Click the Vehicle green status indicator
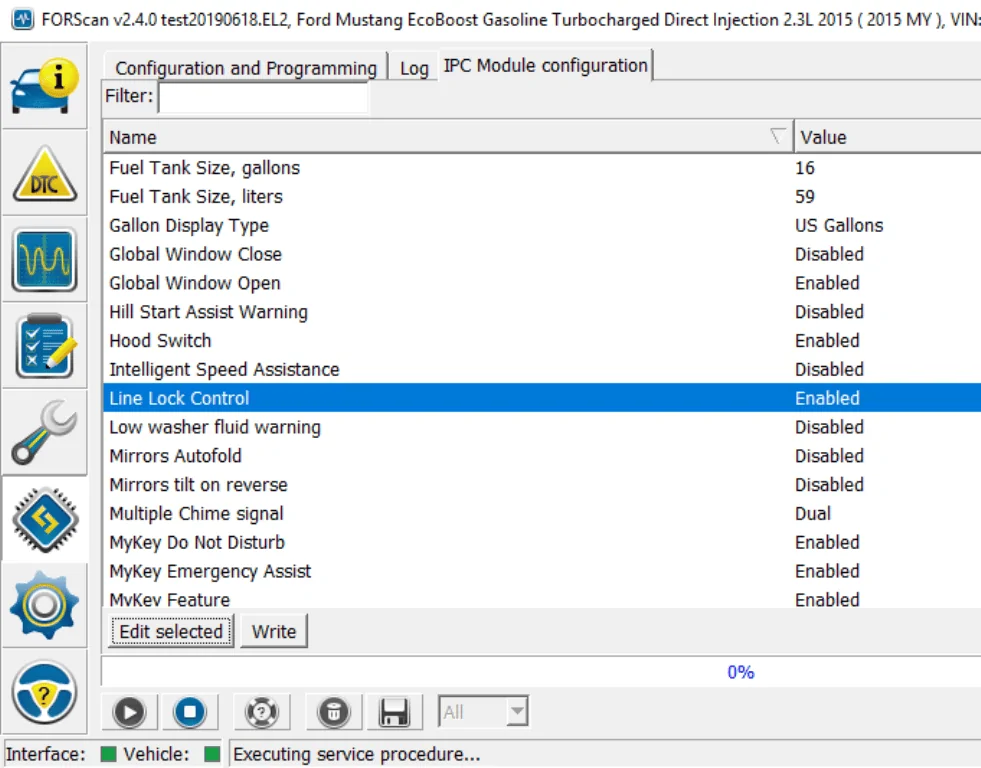Screen dimensions: 981x768 click(x=212, y=754)
